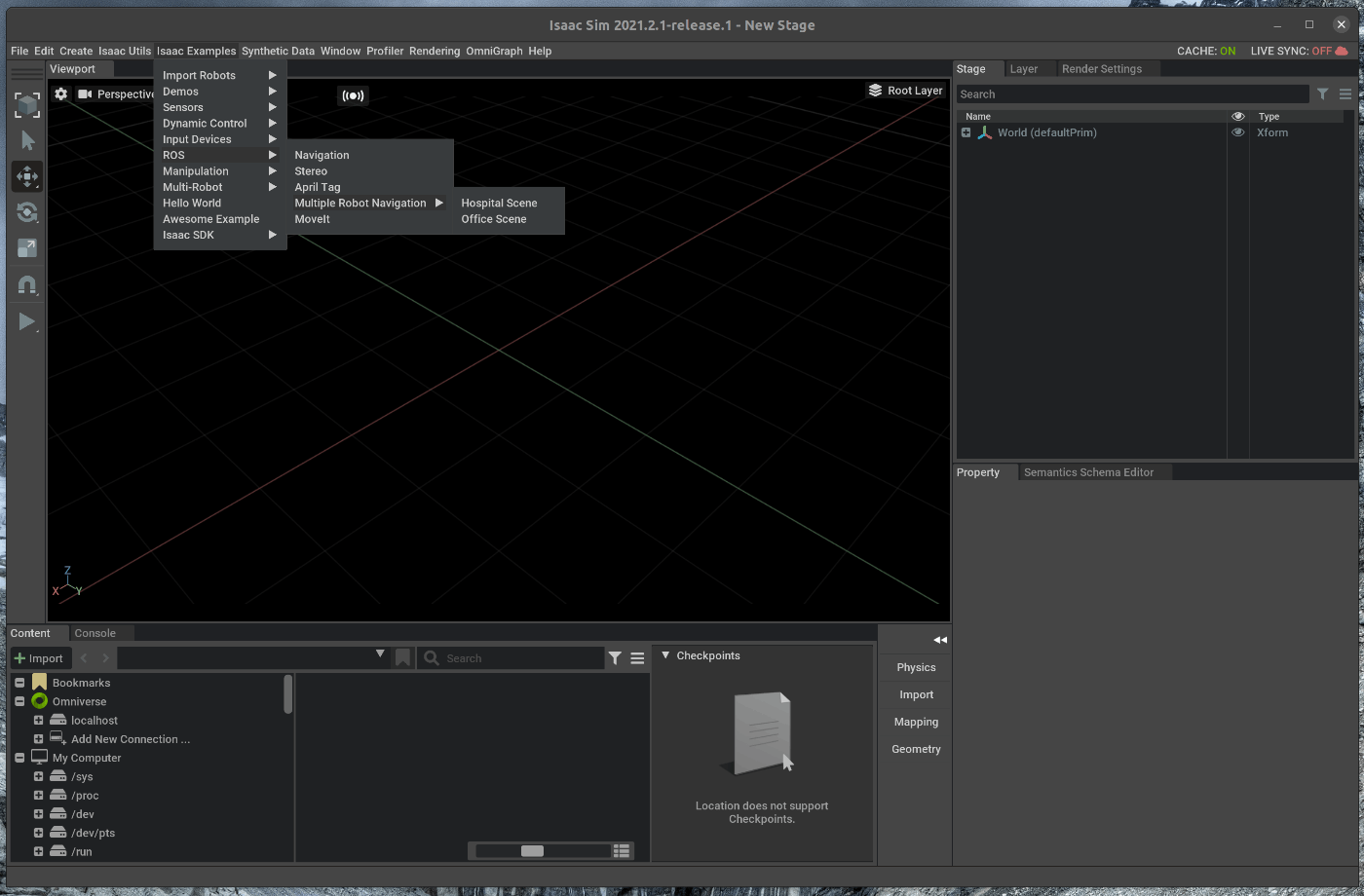Viewport: 1364px width, 896px height.
Task: Activate the Scale tool
Action: 27,248
